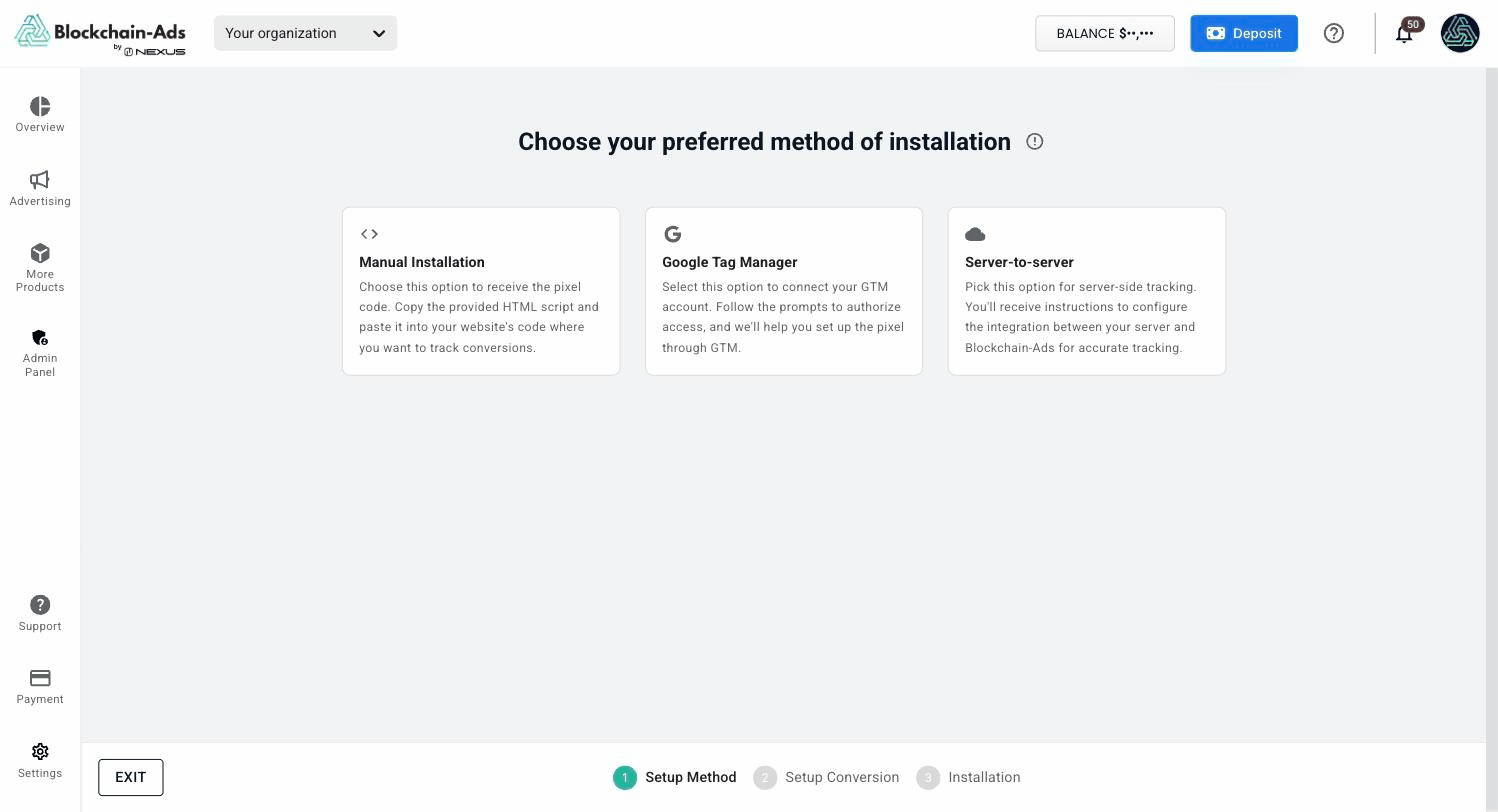Open the More Products cube icon
The width and height of the screenshot is (1498, 812).
[x=40, y=253]
